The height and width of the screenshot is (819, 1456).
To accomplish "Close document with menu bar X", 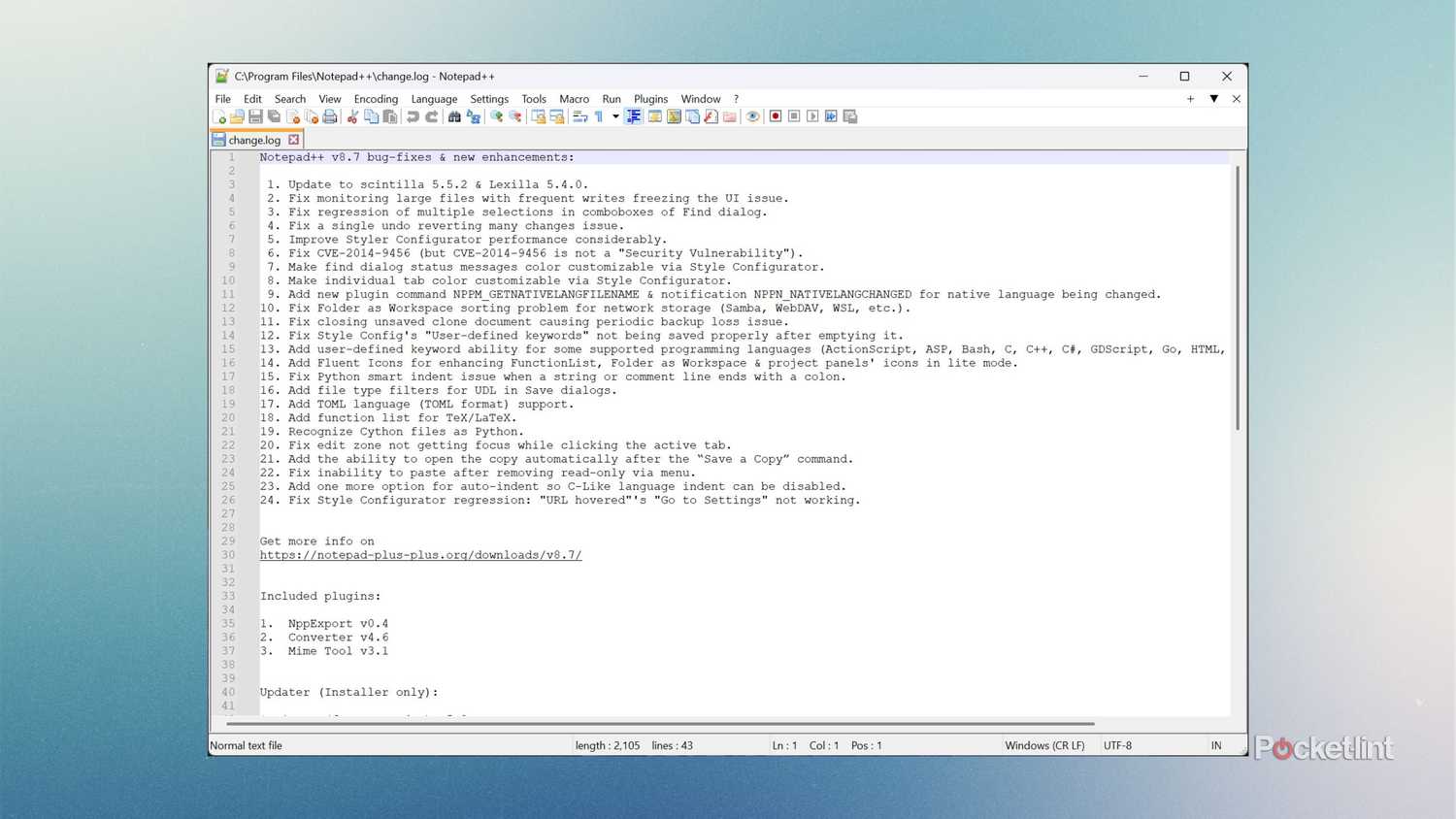I will (x=1236, y=99).
